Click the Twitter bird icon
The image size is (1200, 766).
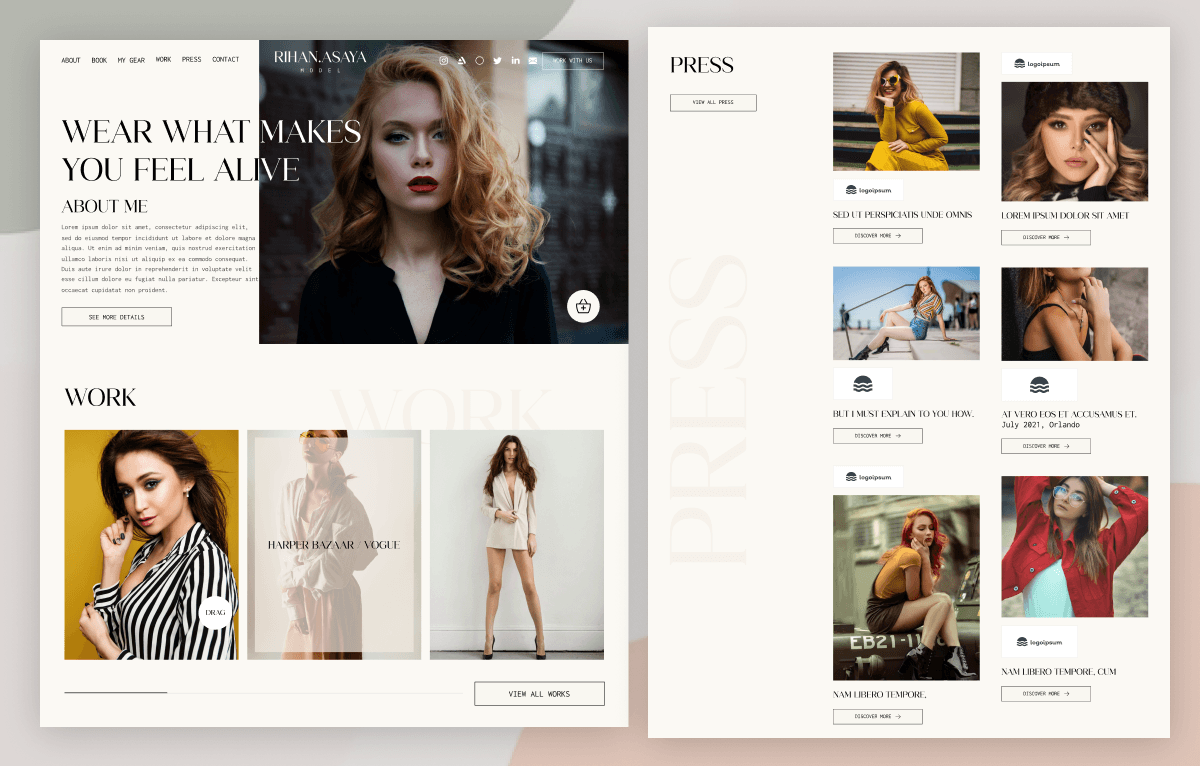(x=497, y=61)
